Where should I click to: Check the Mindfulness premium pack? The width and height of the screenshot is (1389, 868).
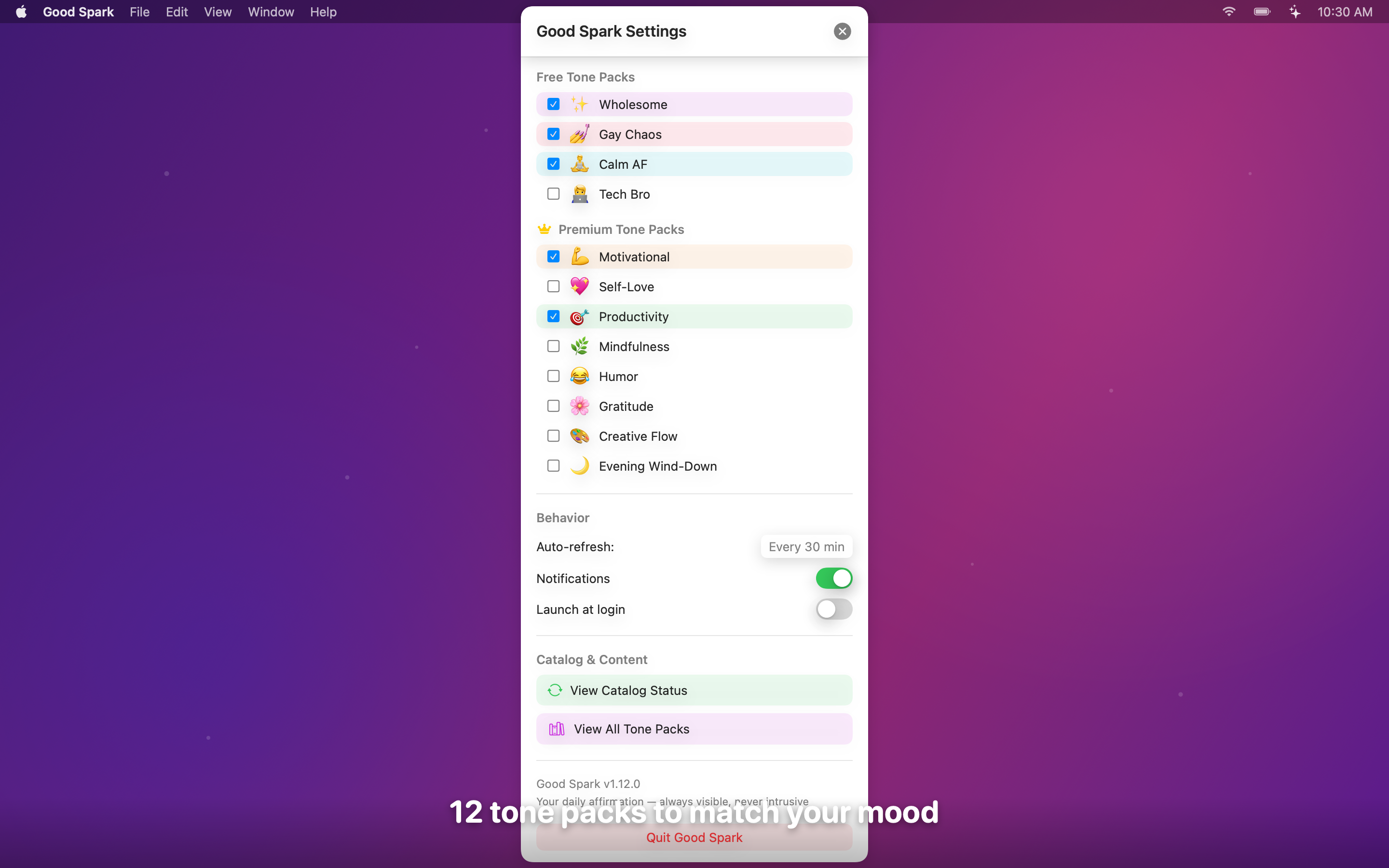point(553,346)
